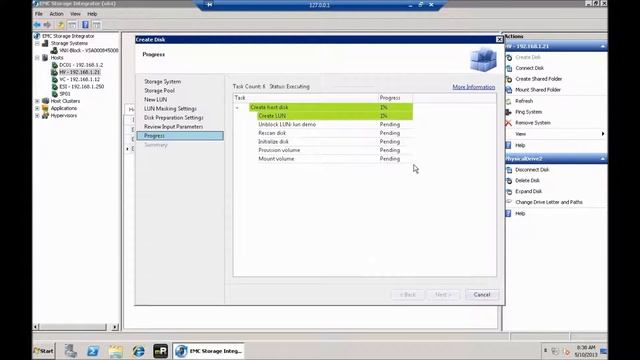Open the View menu in menu bar

tap(75, 14)
